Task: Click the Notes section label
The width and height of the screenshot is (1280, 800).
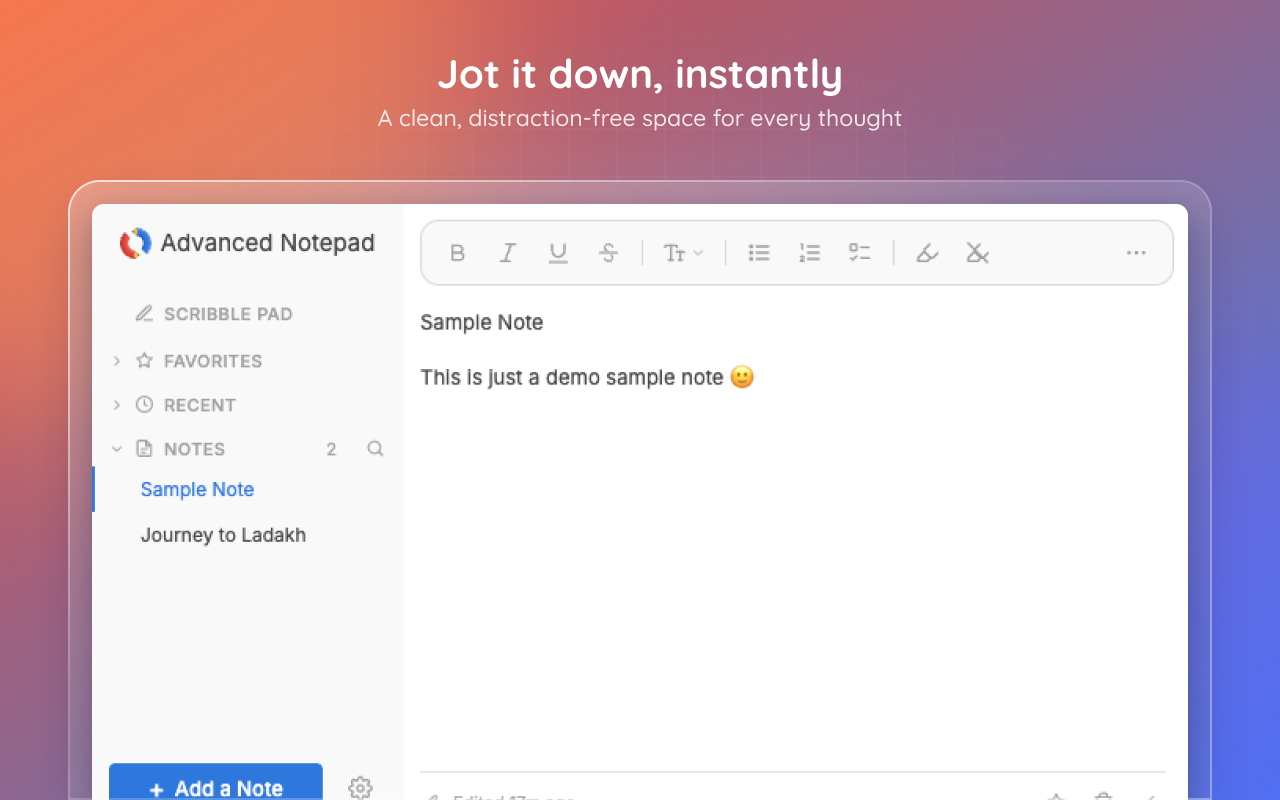Action: pyautogui.click(x=194, y=449)
